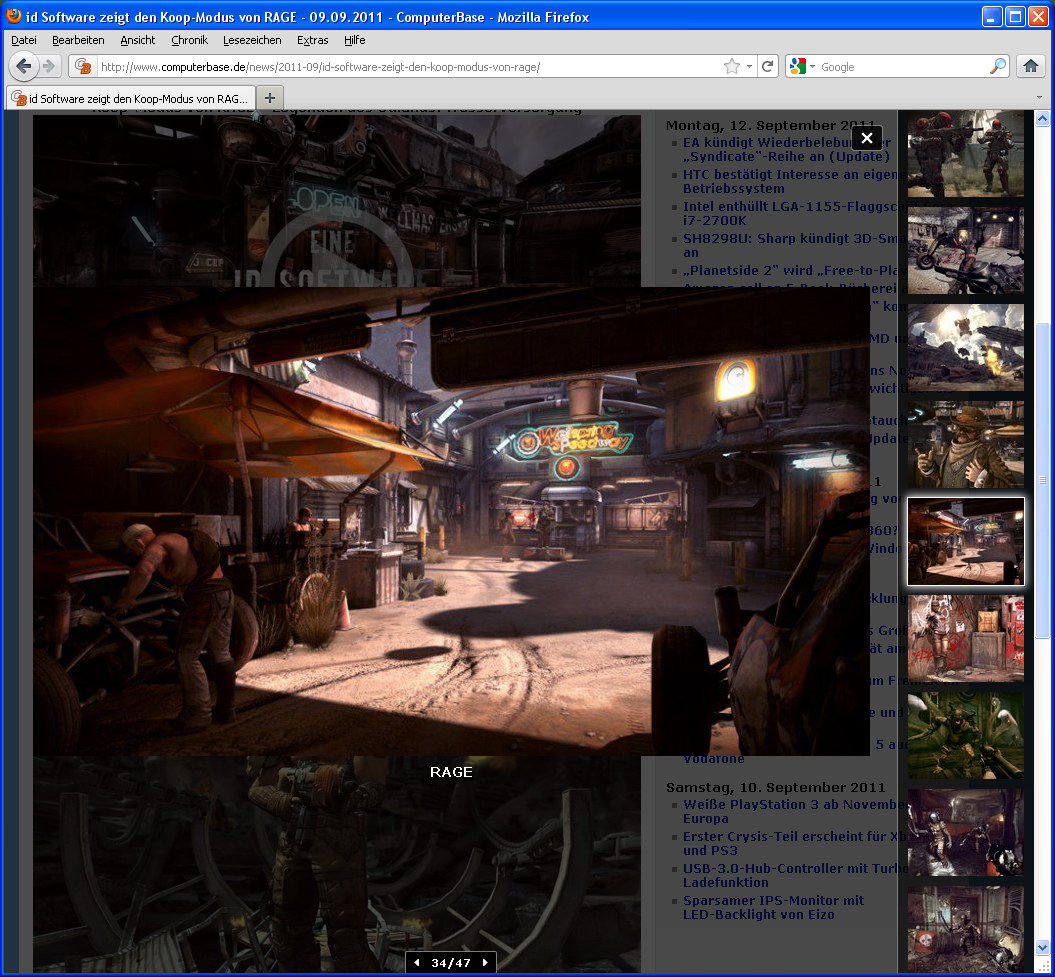Screen dimensions: 1055x977
Task: Select the thumbnail with the motorcycle rider
Action: click(966, 250)
